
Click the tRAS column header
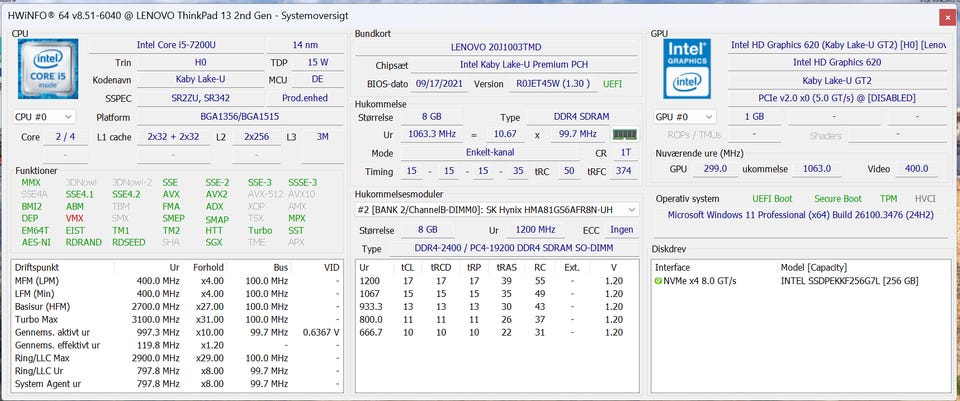point(507,268)
